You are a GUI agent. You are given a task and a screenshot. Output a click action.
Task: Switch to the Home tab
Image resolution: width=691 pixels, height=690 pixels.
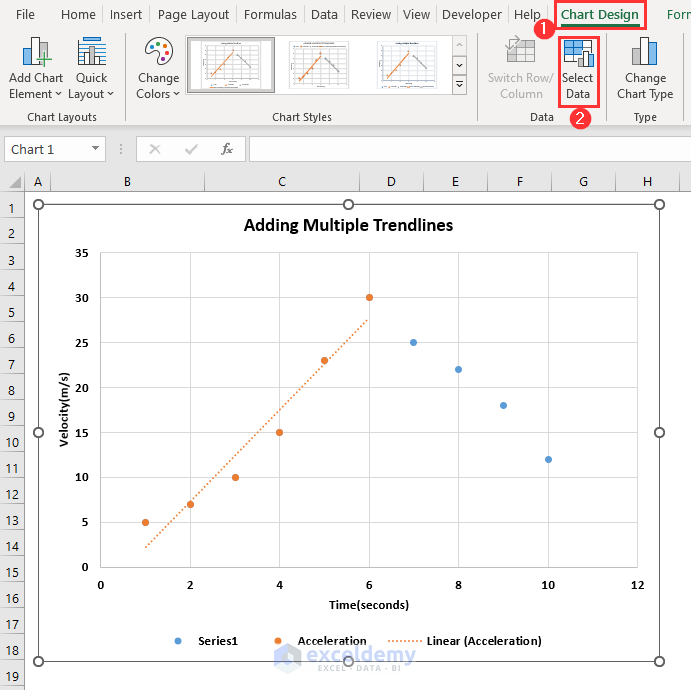pyautogui.click(x=78, y=15)
